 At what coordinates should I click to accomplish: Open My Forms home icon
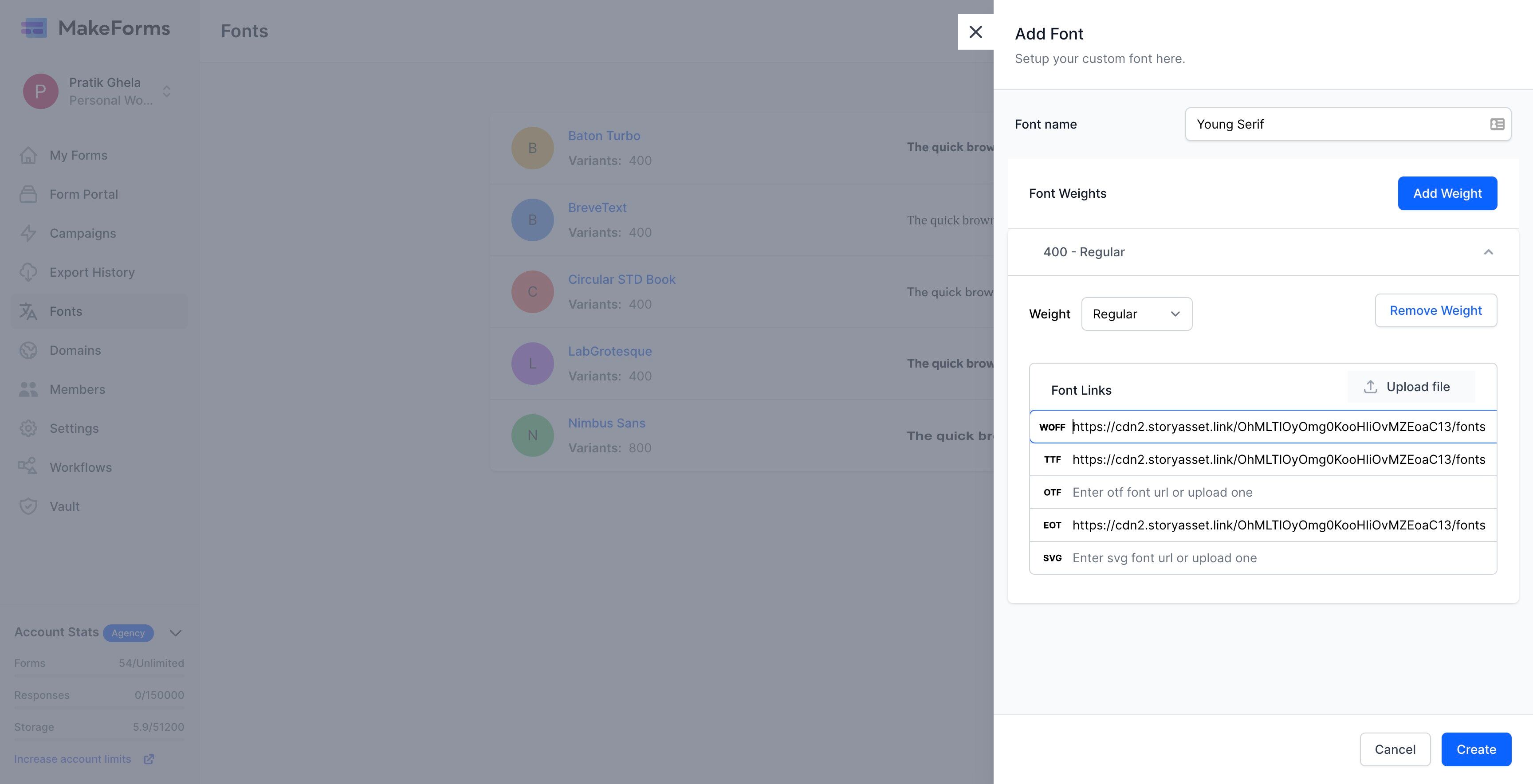coord(28,155)
